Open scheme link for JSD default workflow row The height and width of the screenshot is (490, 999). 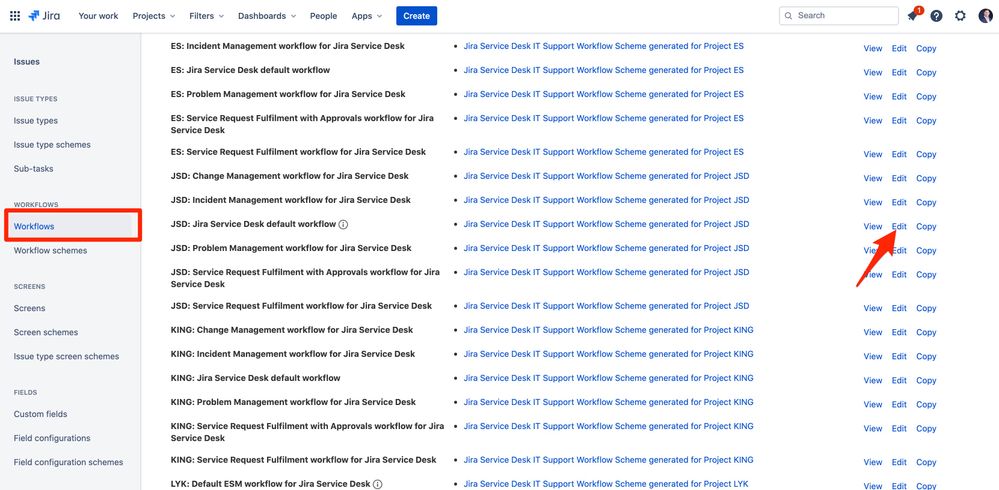(x=606, y=224)
